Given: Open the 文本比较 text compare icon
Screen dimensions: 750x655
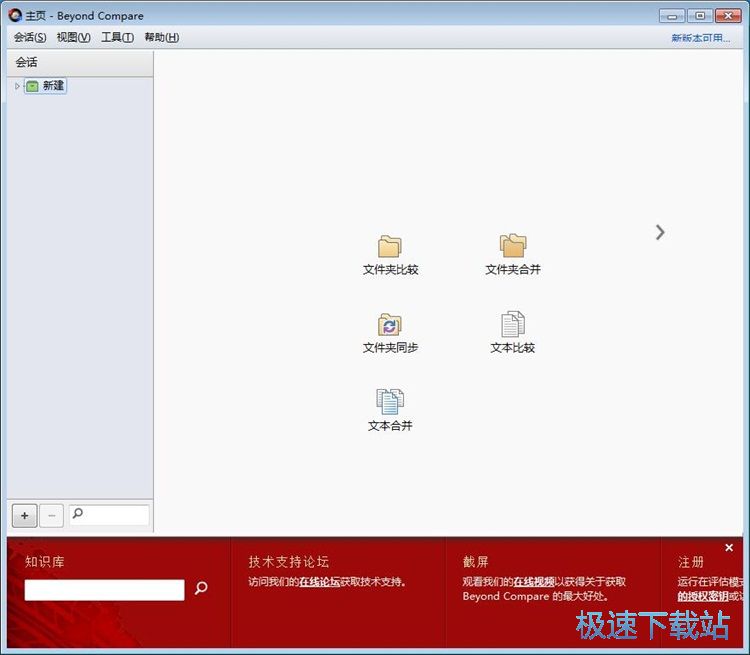Looking at the screenshot, I should click(513, 324).
